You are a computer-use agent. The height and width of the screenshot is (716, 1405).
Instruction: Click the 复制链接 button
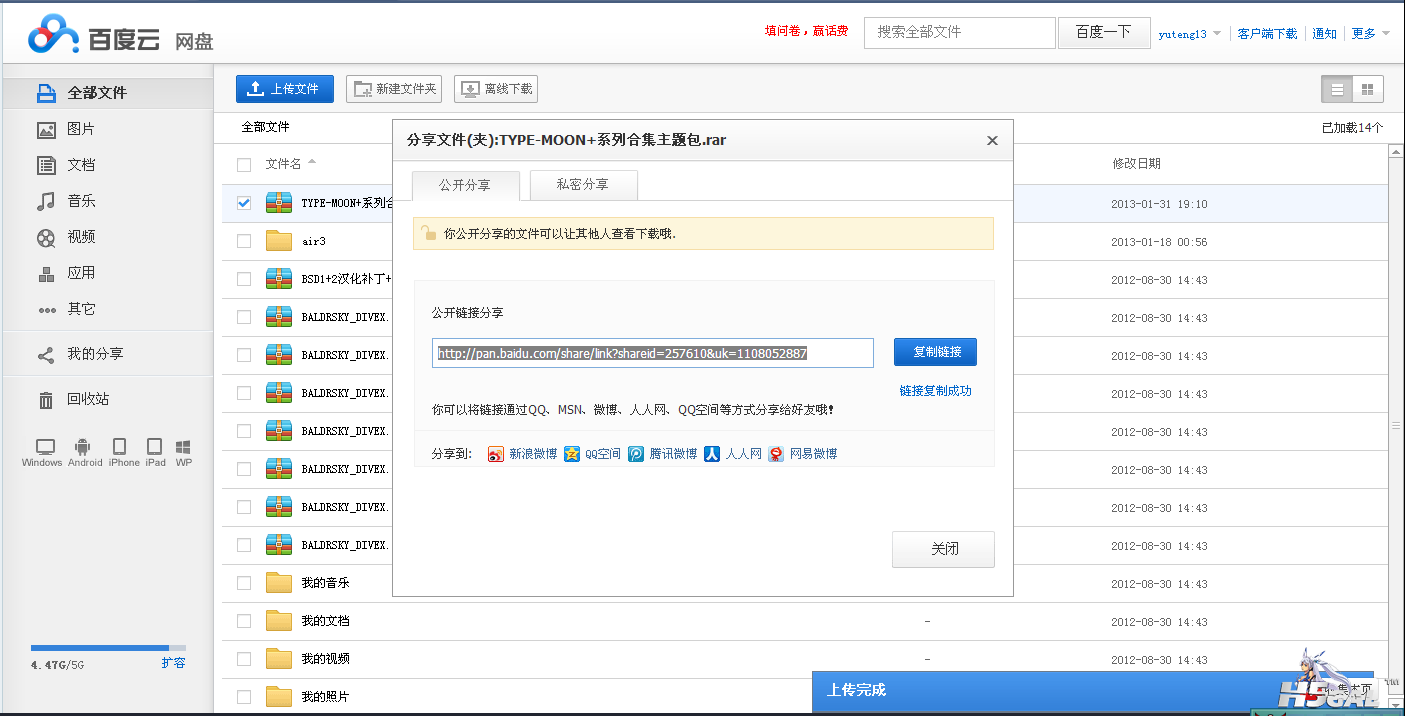point(935,352)
